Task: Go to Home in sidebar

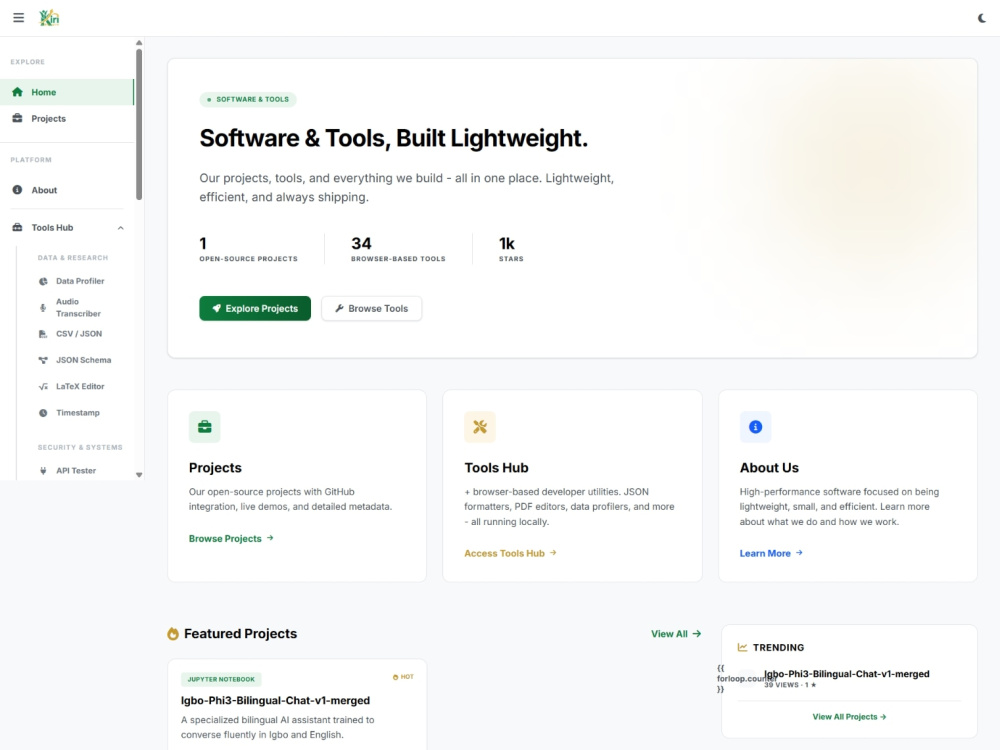Action: (x=67, y=92)
